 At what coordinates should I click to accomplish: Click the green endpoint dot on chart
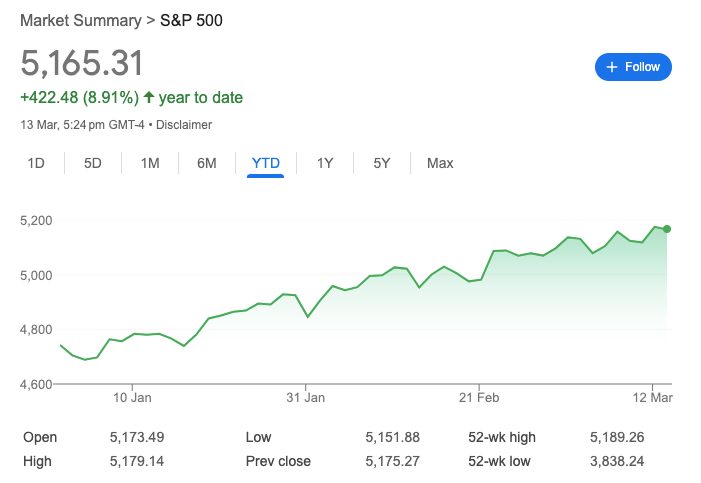pos(667,229)
